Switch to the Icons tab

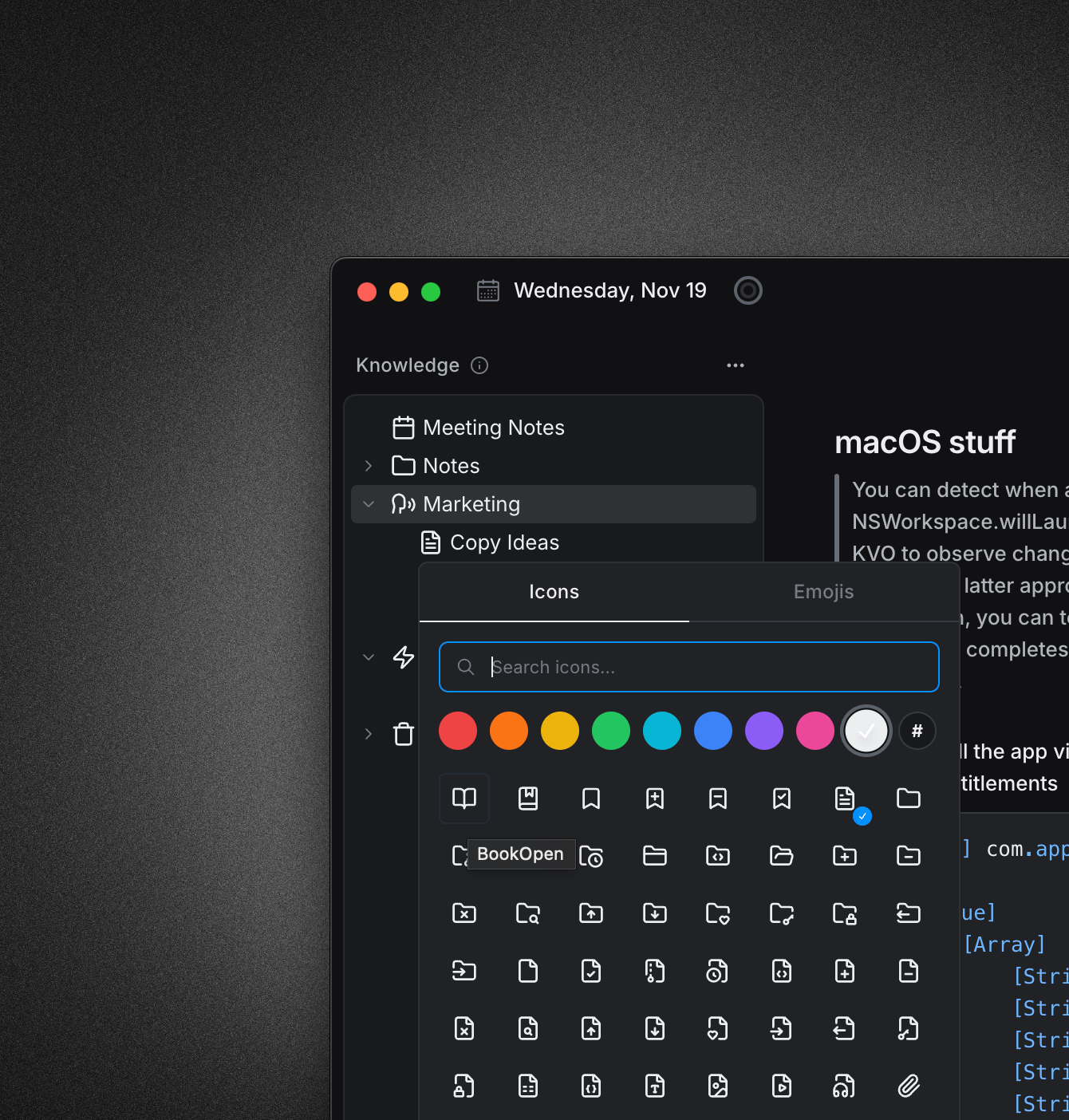554,592
